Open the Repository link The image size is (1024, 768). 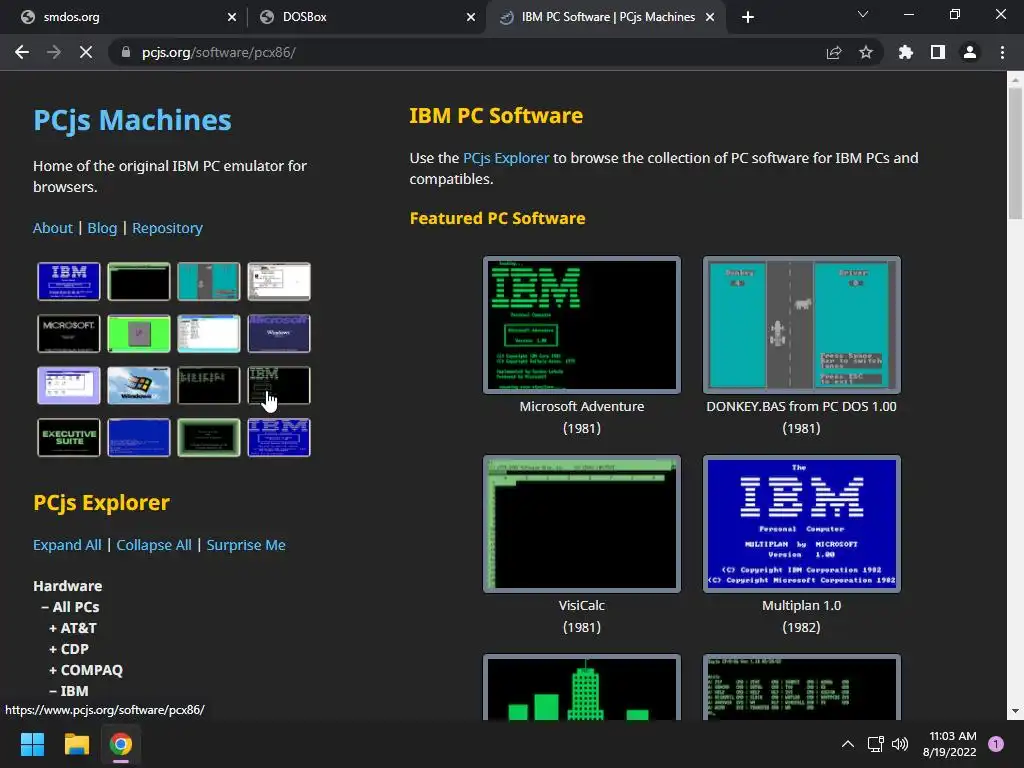coord(167,228)
